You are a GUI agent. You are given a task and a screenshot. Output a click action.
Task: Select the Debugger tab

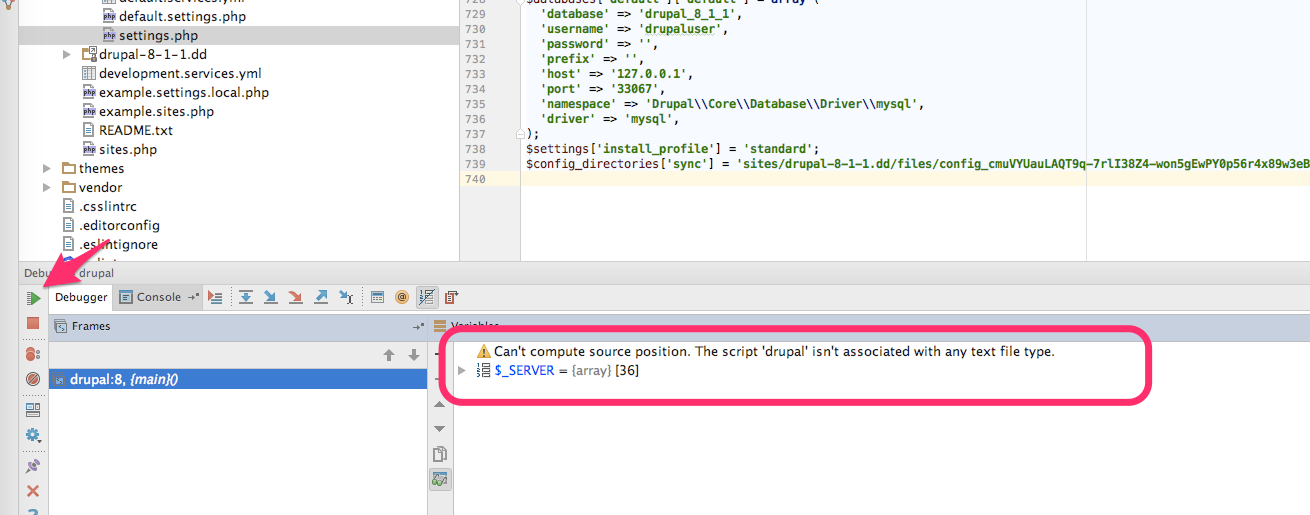81,297
